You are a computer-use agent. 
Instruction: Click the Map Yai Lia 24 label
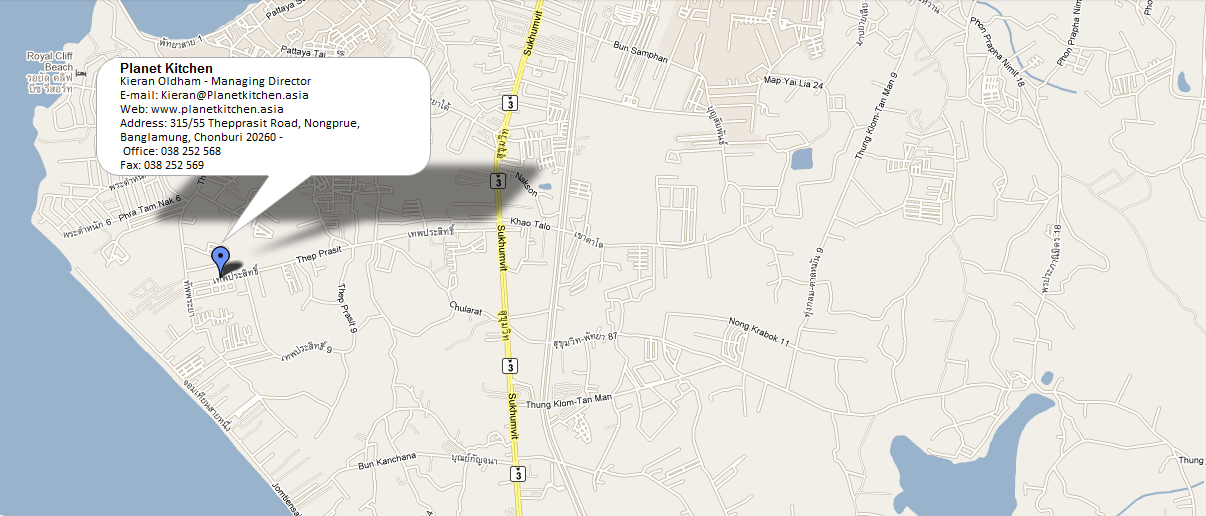coord(793,83)
